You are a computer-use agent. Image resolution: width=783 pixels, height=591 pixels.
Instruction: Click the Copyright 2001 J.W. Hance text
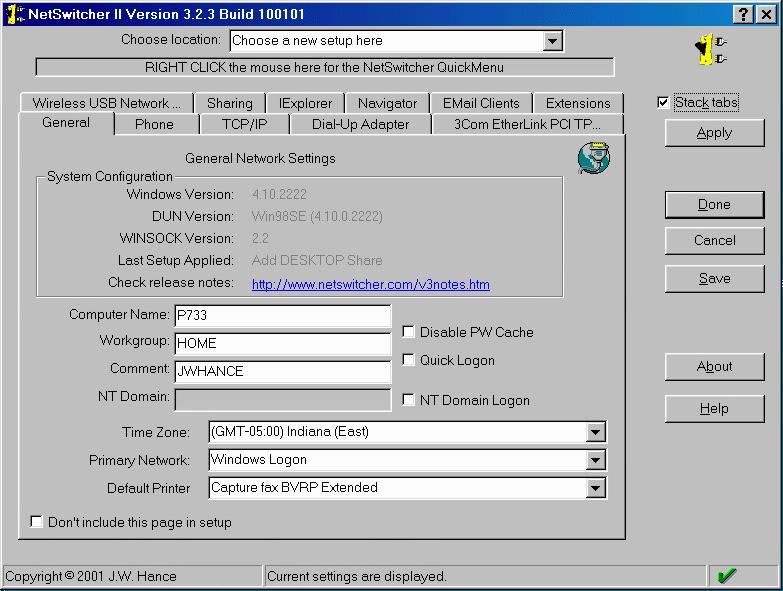(x=91, y=577)
